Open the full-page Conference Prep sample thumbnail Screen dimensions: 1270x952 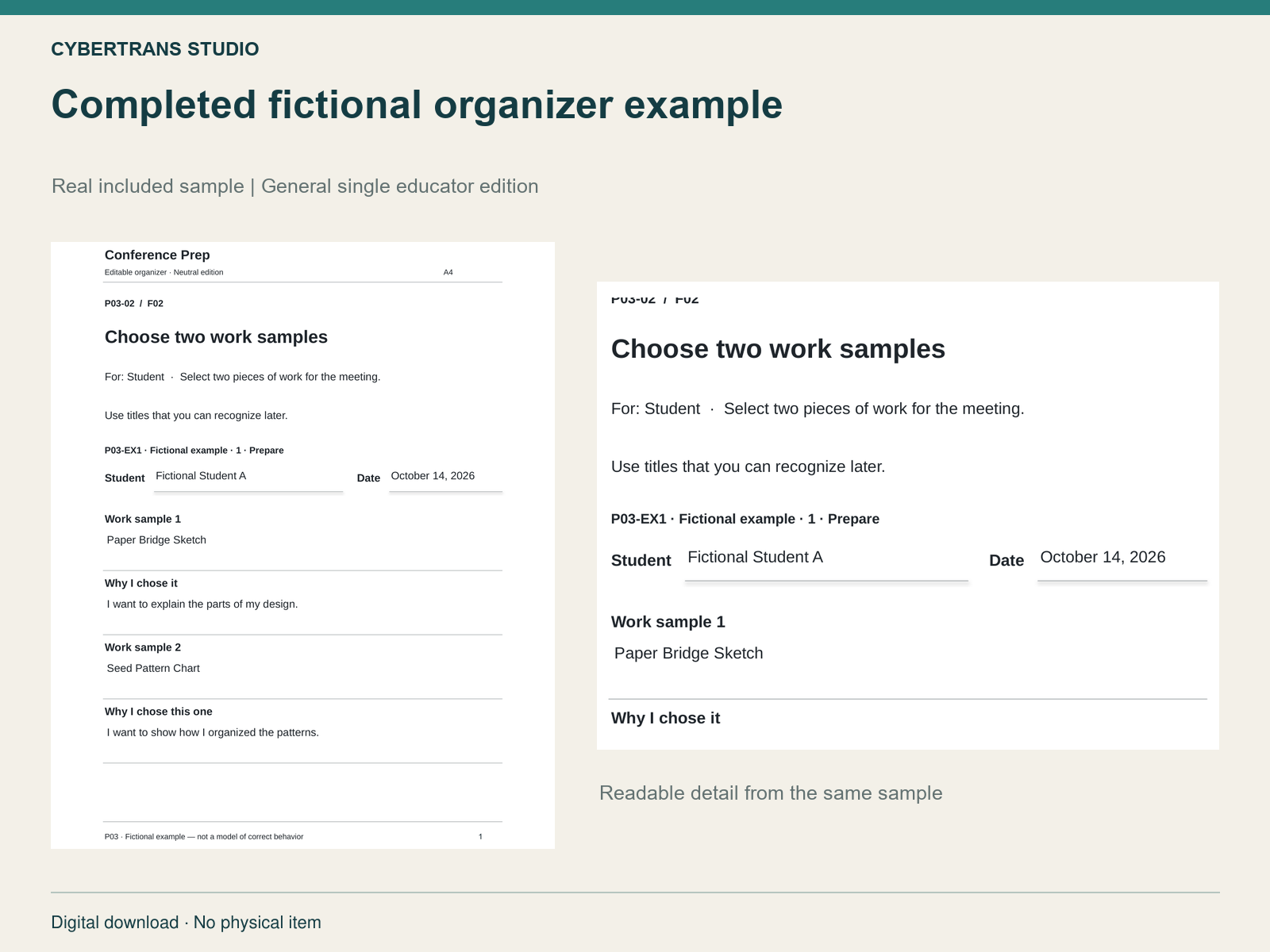tap(302, 545)
